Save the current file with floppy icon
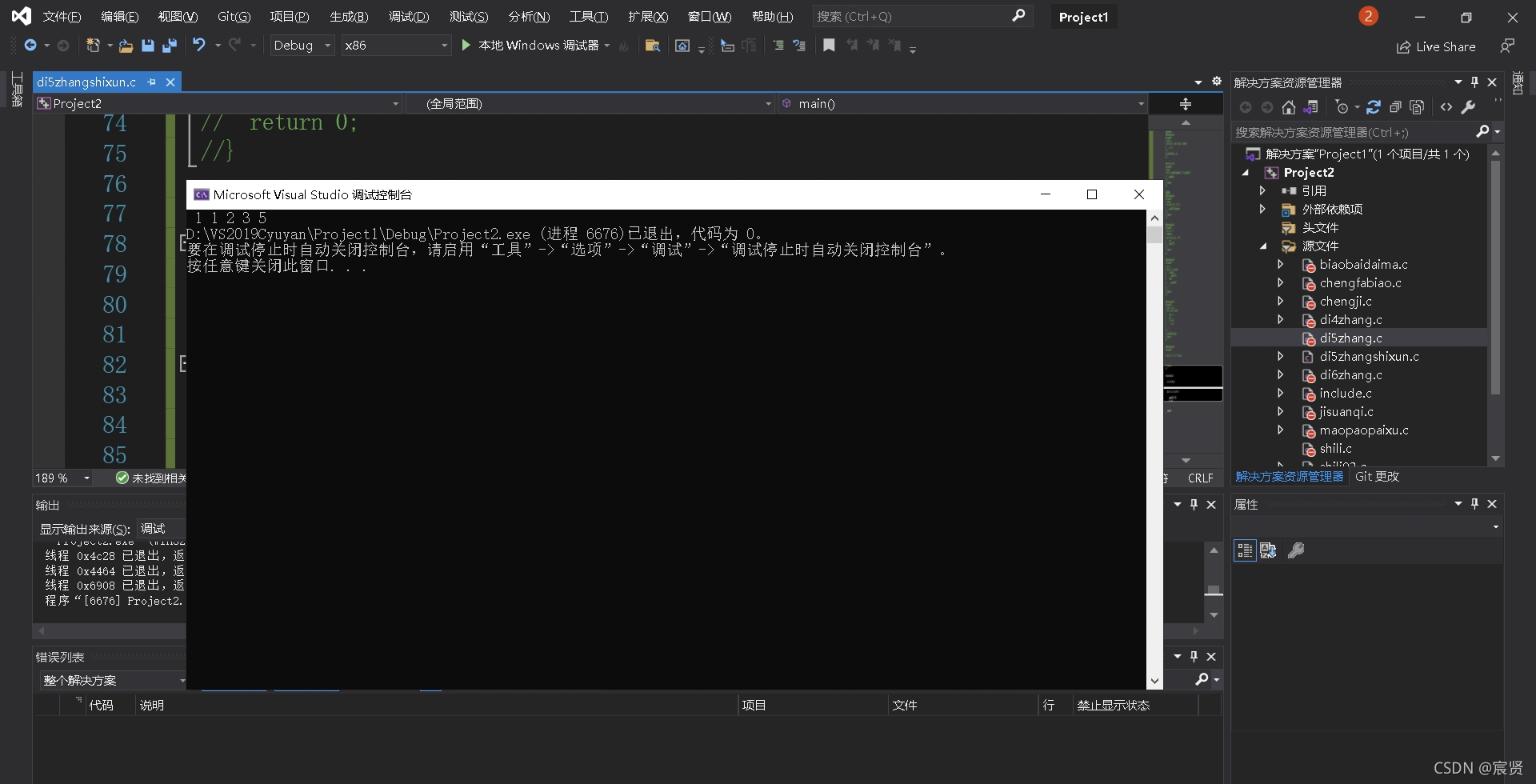 (x=147, y=46)
